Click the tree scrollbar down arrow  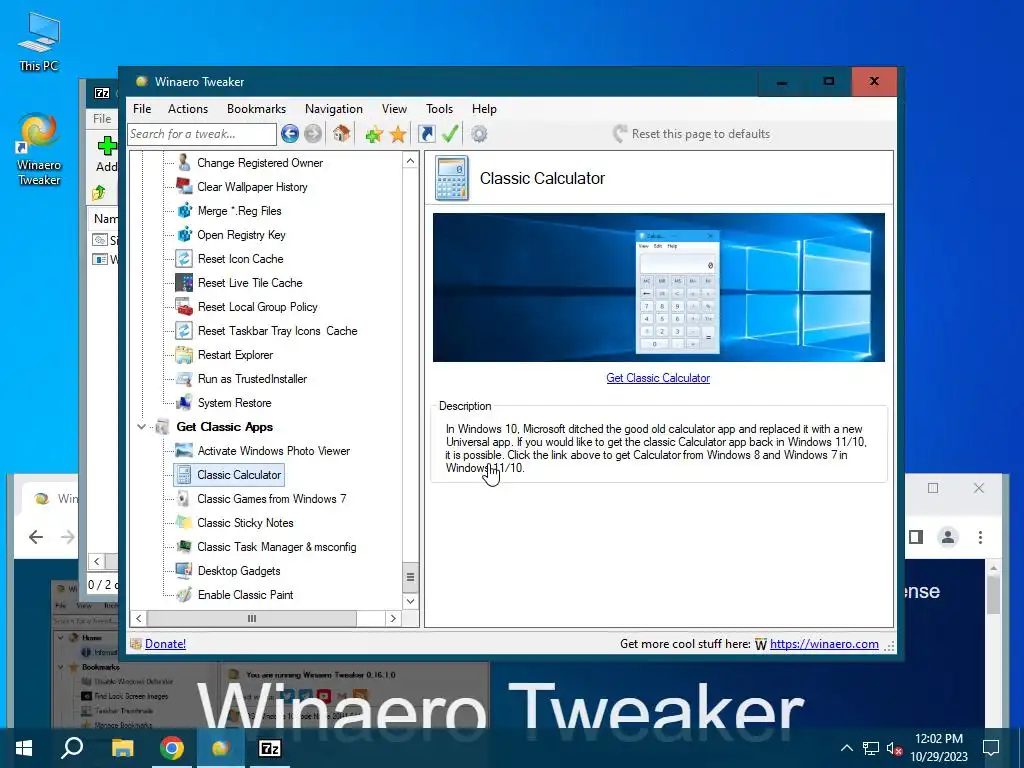(410, 601)
